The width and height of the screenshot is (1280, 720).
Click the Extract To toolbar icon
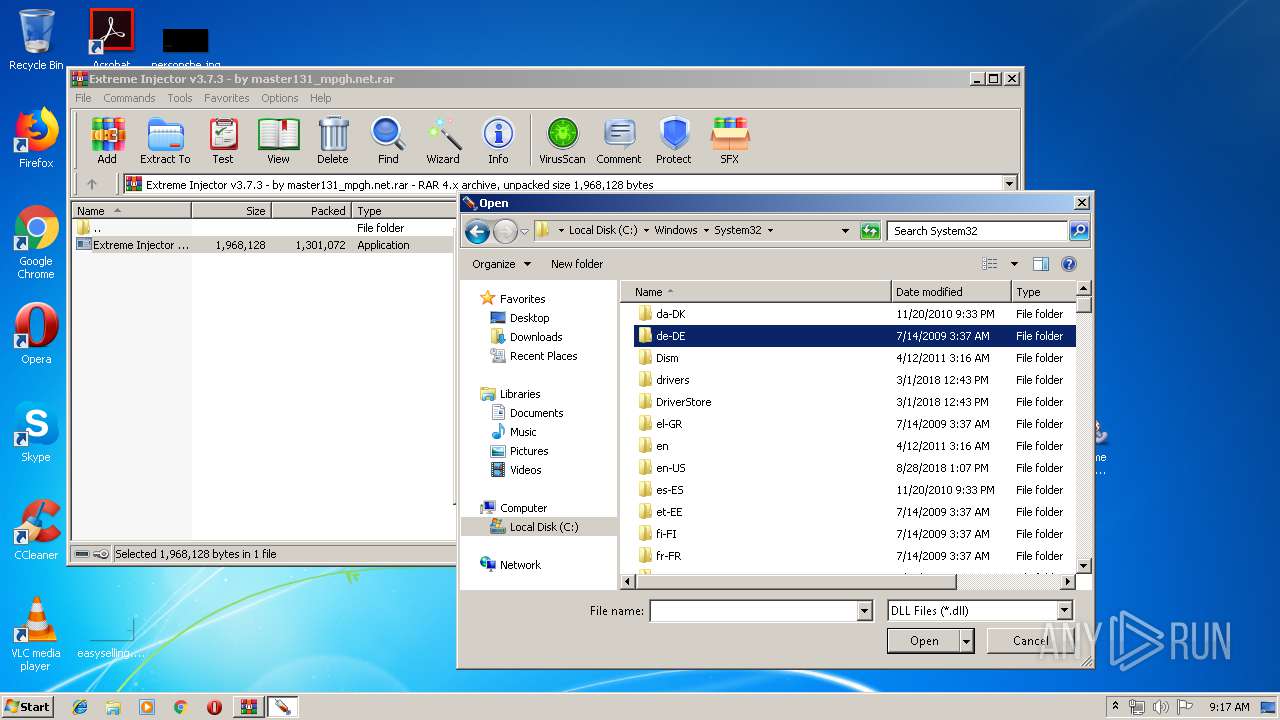pyautogui.click(x=165, y=140)
